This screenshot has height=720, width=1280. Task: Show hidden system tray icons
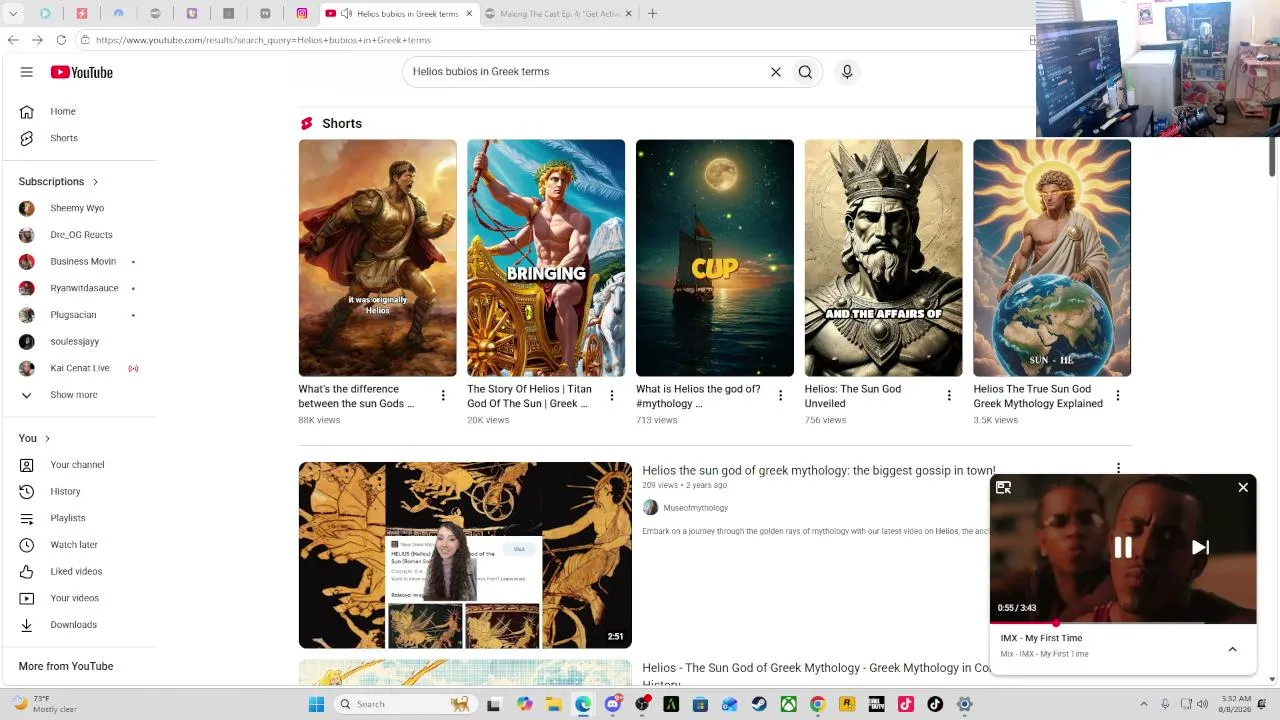[1144, 704]
